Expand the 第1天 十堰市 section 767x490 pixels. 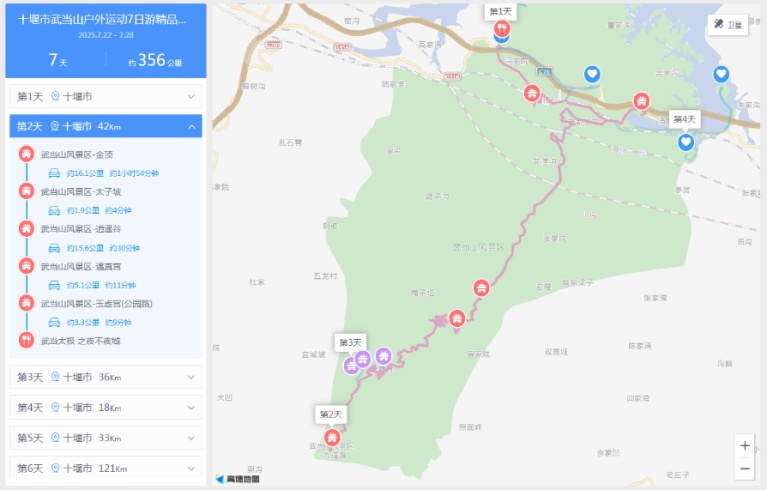tap(105, 96)
